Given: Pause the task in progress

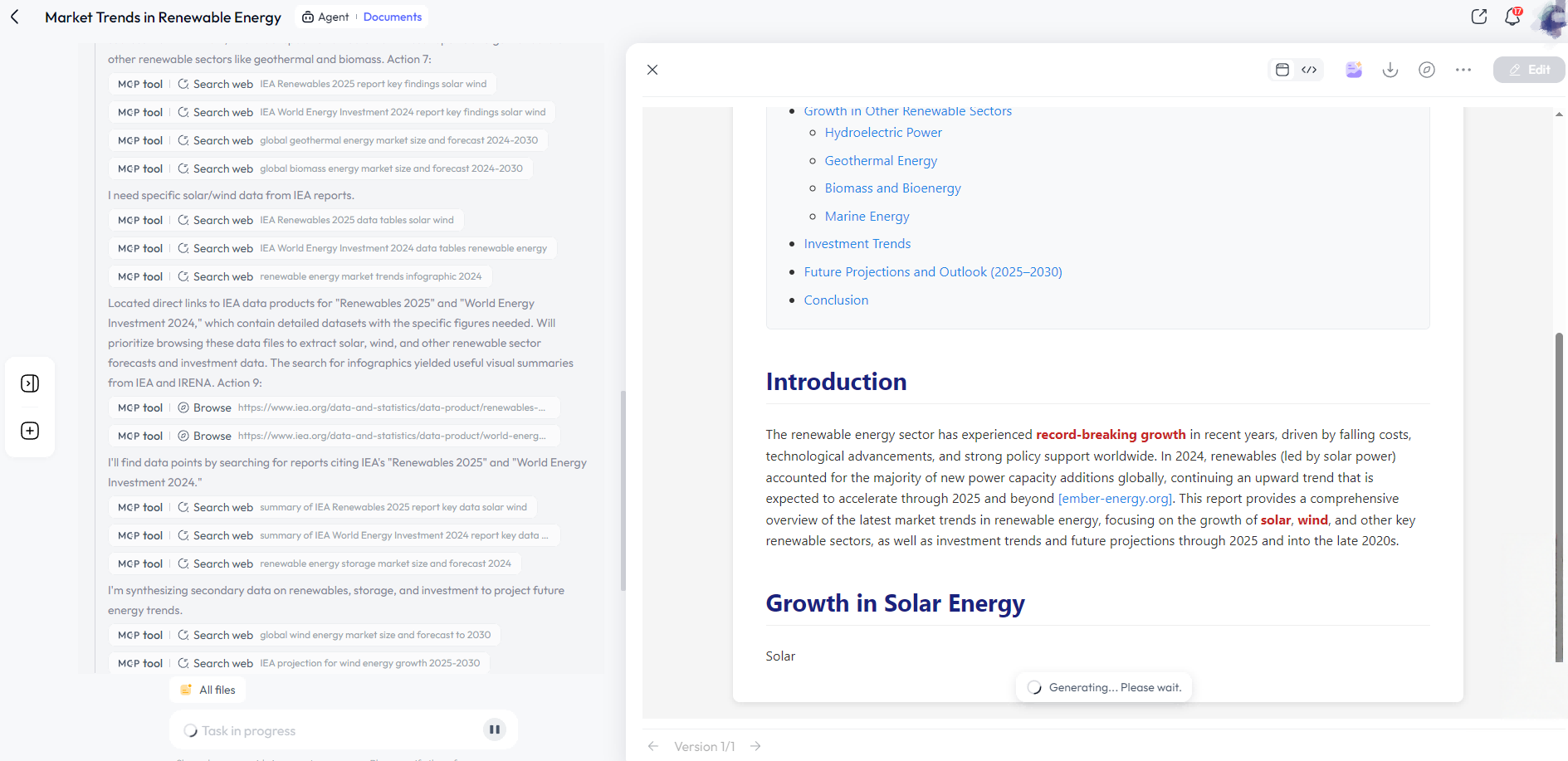Looking at the screenshot, I should [x=495, y=729].
